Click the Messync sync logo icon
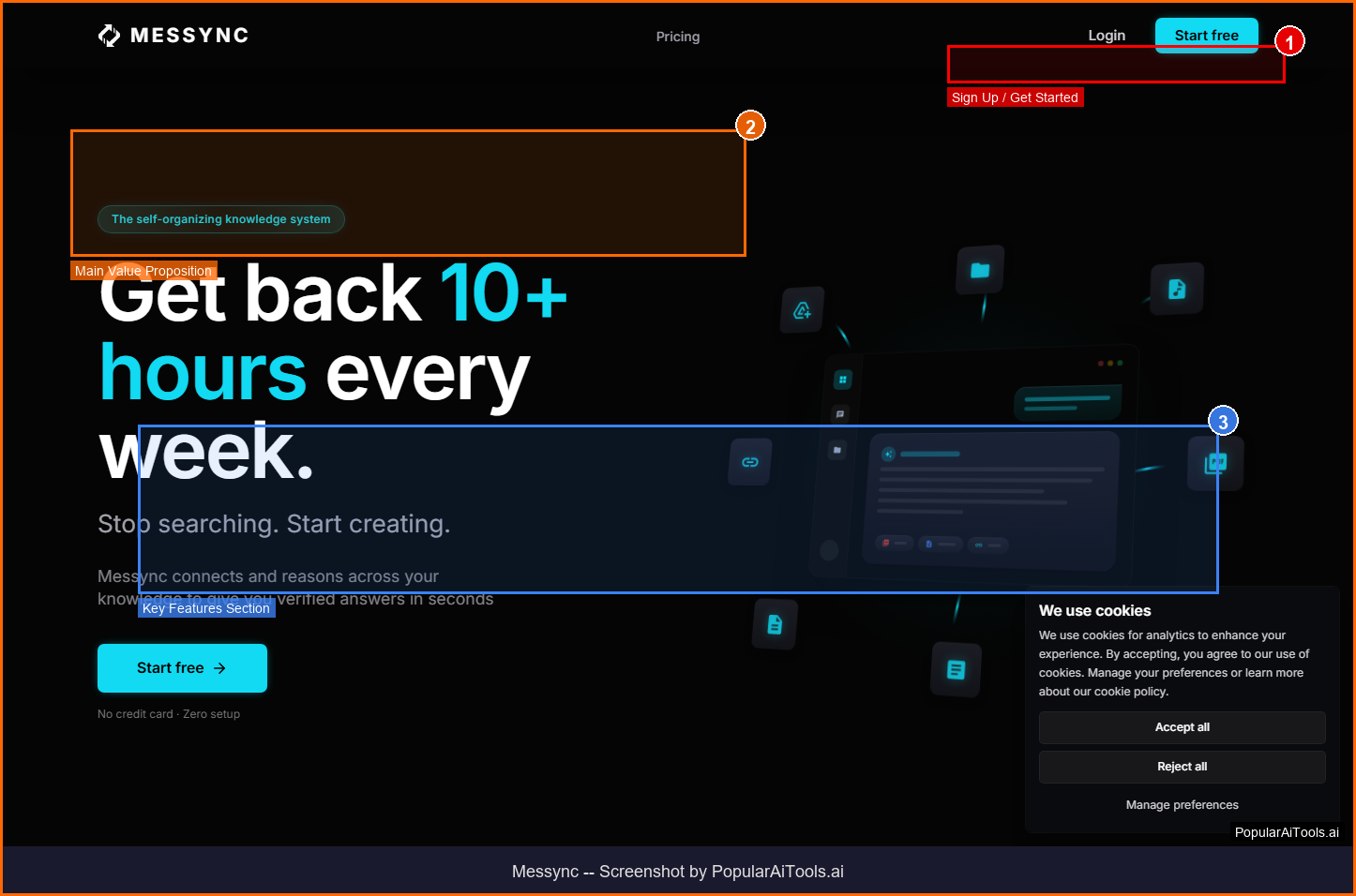Viewport: 1356px width, 896px height. (110, 36)
